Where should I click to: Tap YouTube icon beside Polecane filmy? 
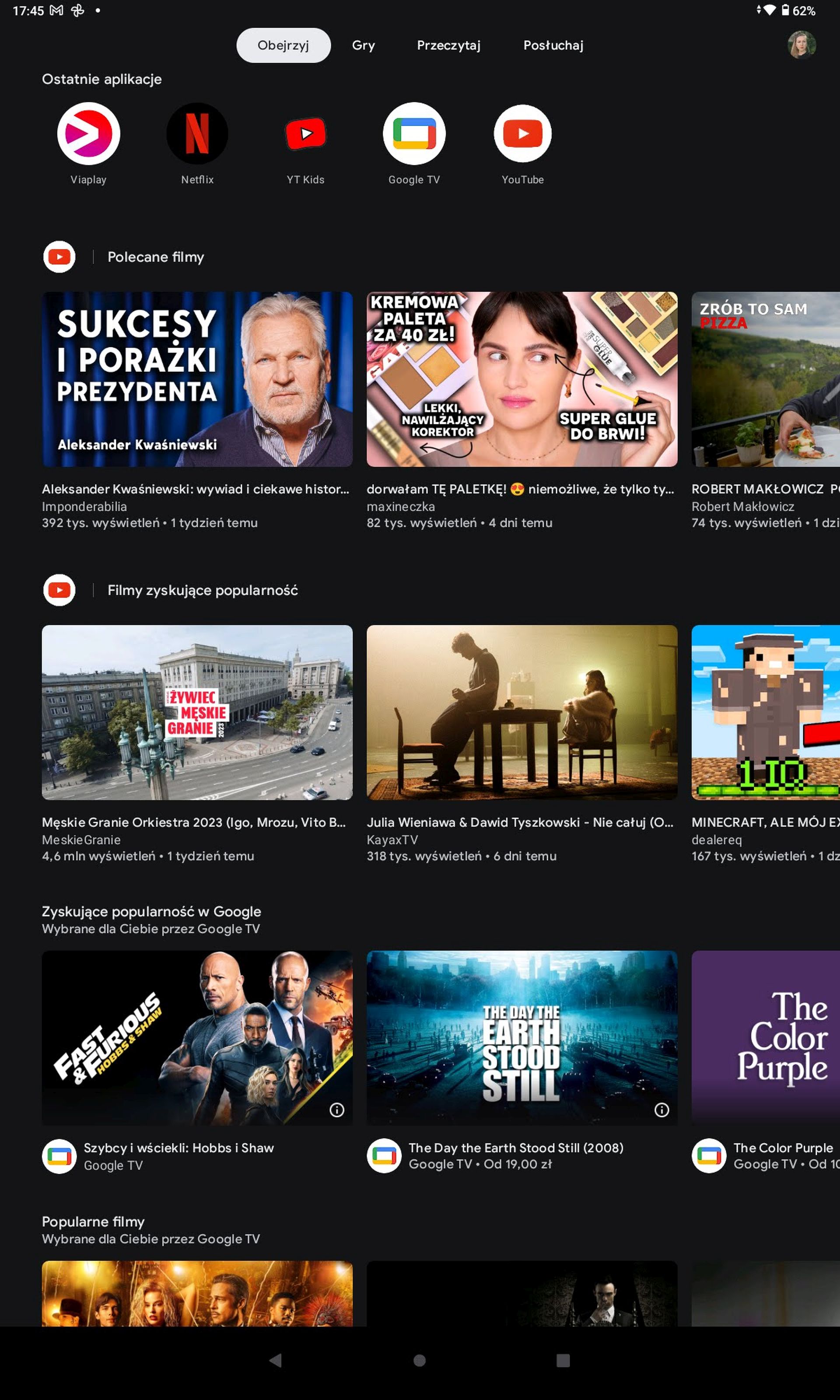click(x=59, y=257)
